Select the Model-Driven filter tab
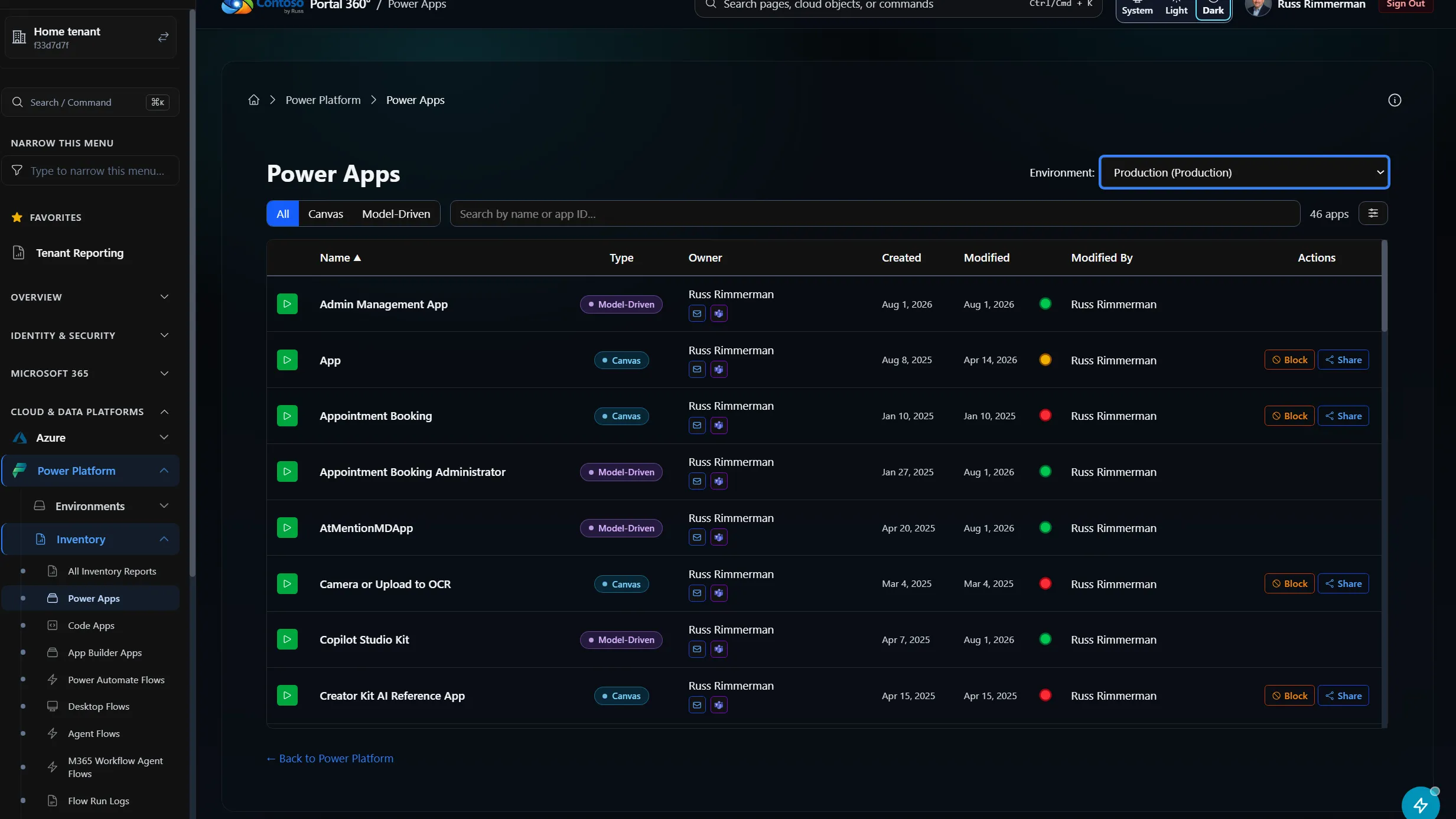 coord(396,214)
